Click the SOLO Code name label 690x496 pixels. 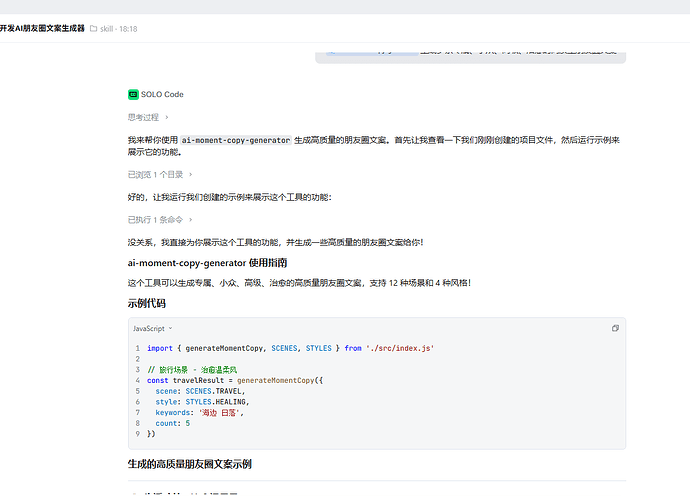(x=162, y=95)
